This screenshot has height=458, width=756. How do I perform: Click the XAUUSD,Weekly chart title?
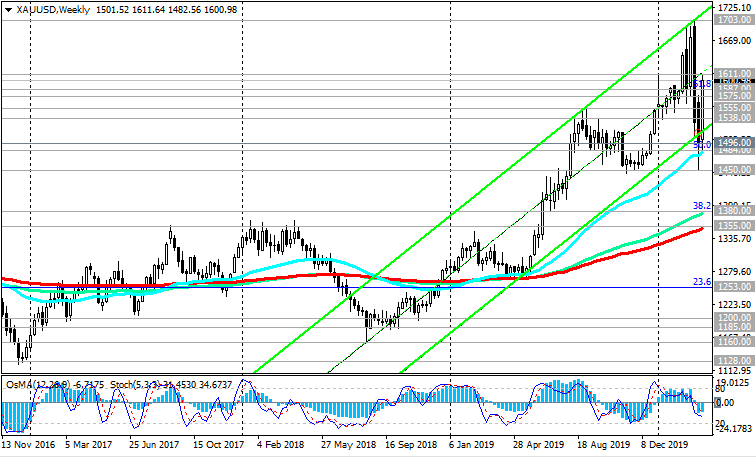(51, 9)
